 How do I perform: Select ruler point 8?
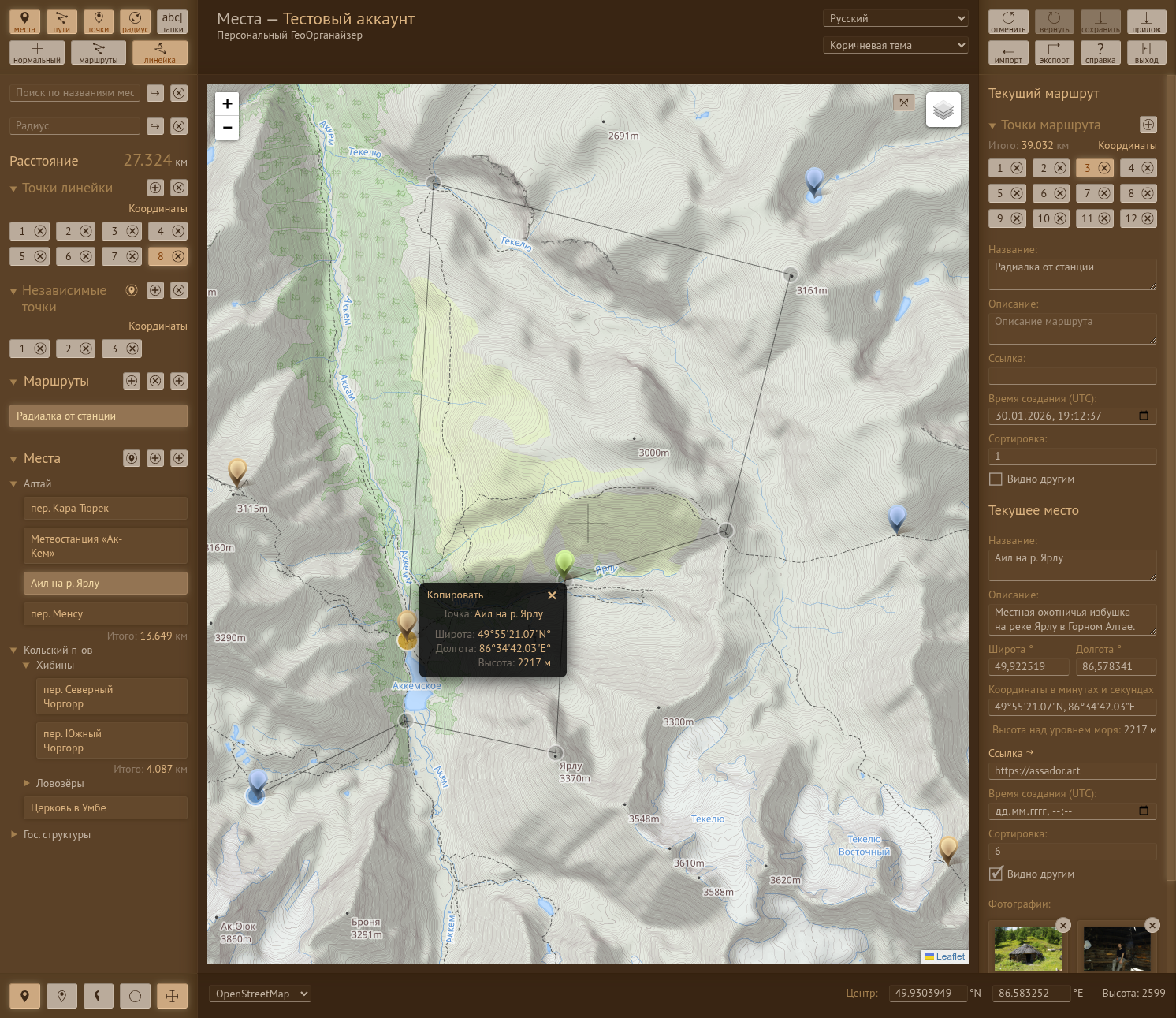(160, 256)
